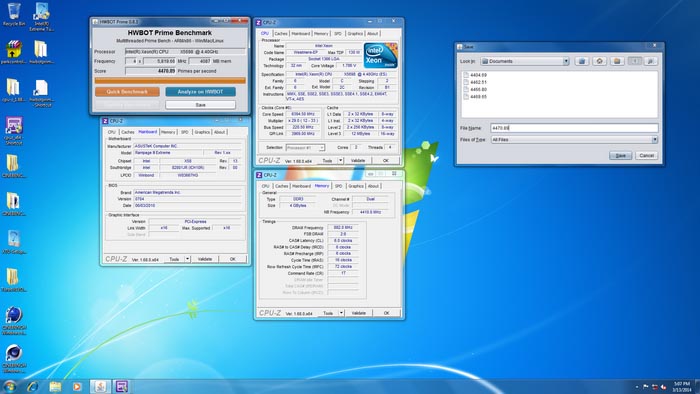The height and width of the screenshot is (394, 700).
Task: Open About tab in top CPU-Z window
Action: coord(372,33)
